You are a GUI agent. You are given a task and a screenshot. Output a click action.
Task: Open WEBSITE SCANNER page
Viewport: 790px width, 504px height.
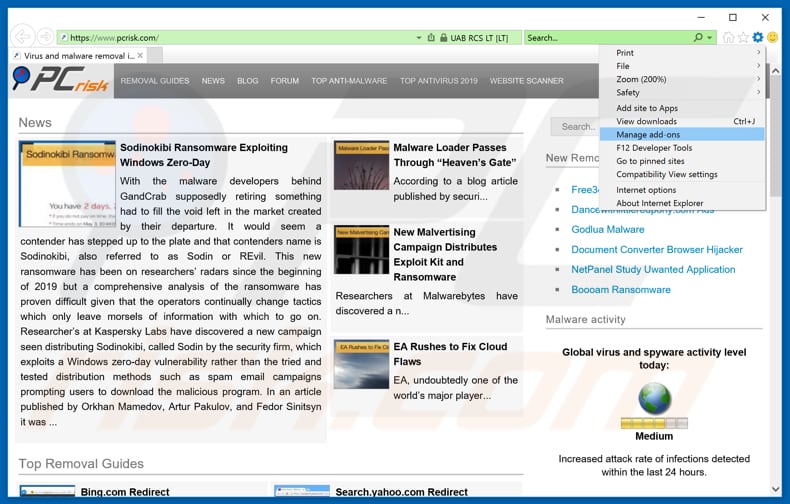point(526,81)
